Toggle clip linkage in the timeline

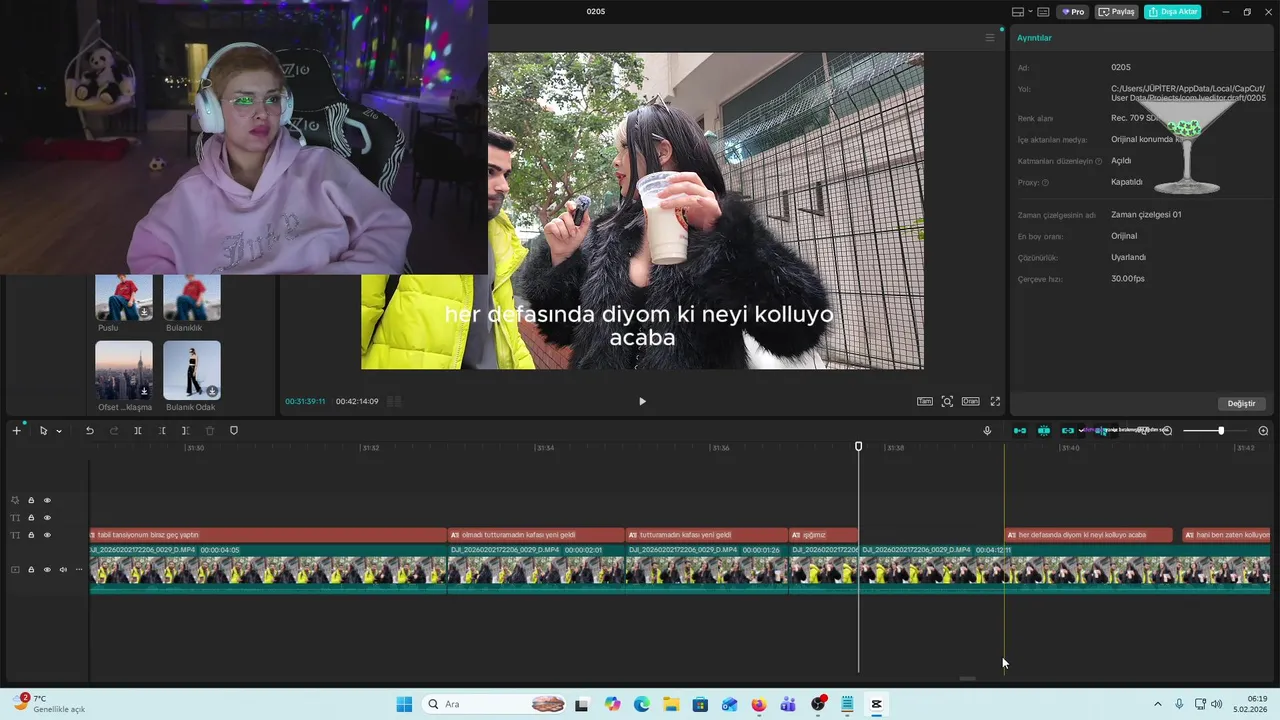(1068, 431)
